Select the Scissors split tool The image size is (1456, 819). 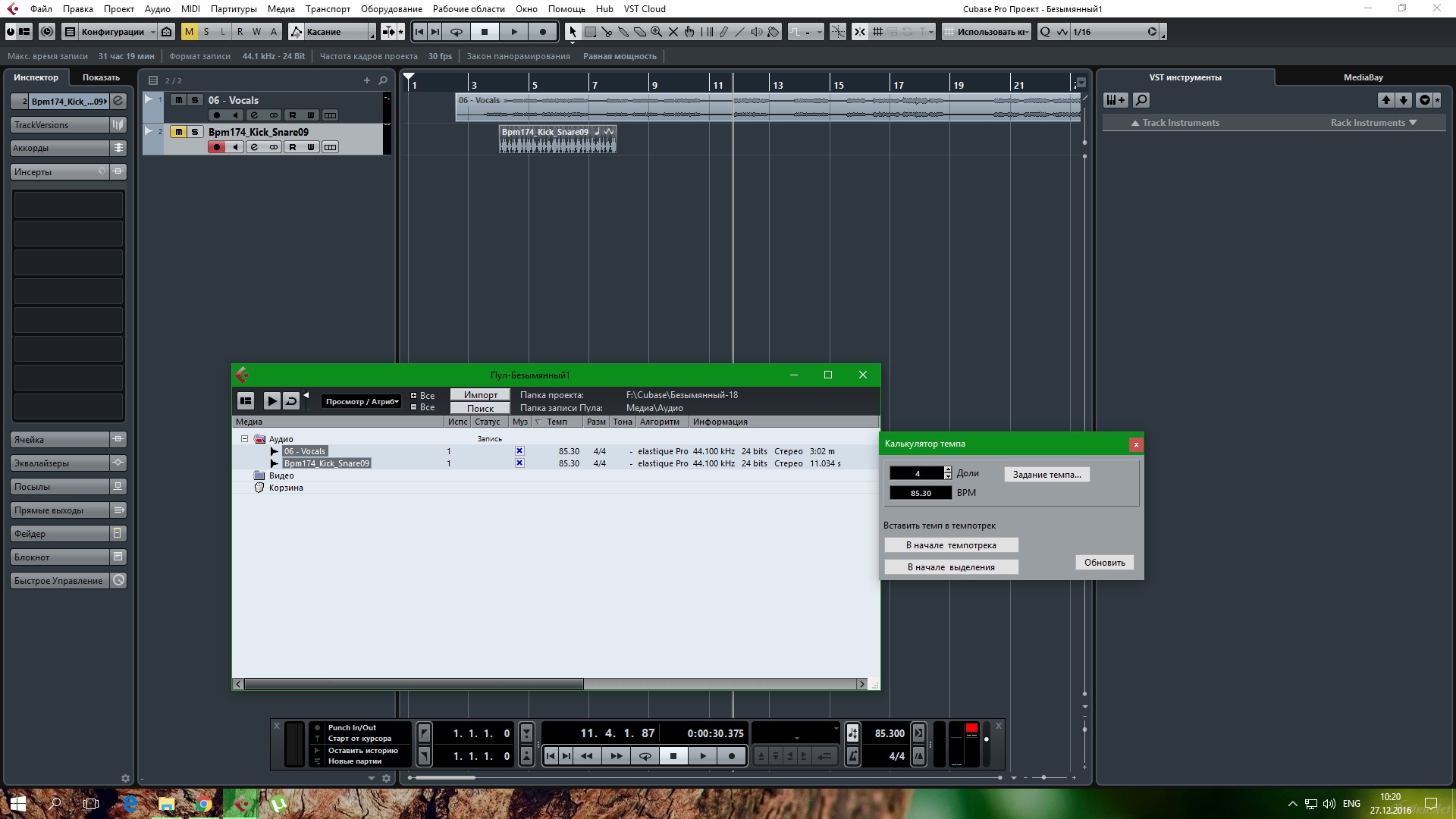point(607,32)
